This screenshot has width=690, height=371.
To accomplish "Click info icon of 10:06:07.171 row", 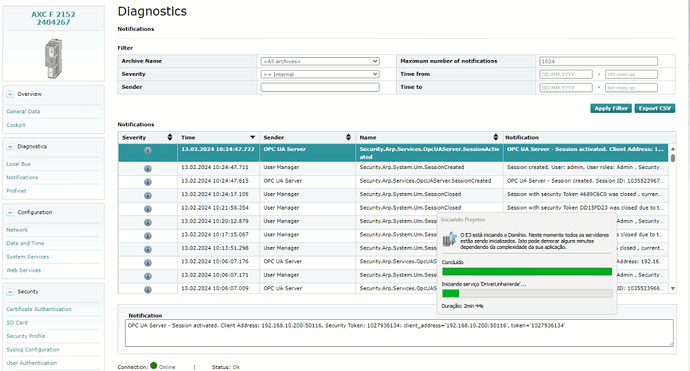I will (148, 276).
